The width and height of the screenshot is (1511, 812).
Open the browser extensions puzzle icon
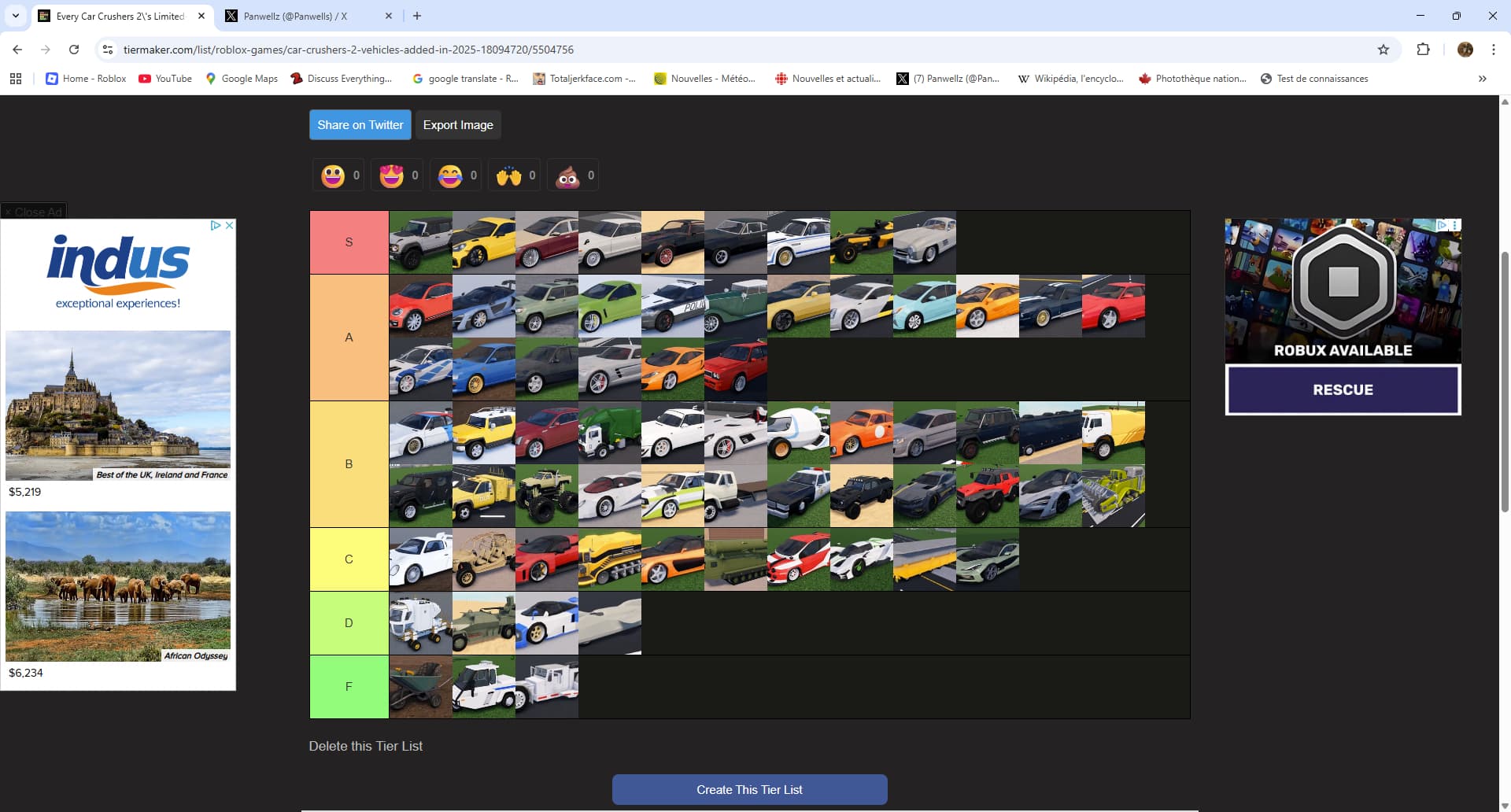pos(1423,50)
